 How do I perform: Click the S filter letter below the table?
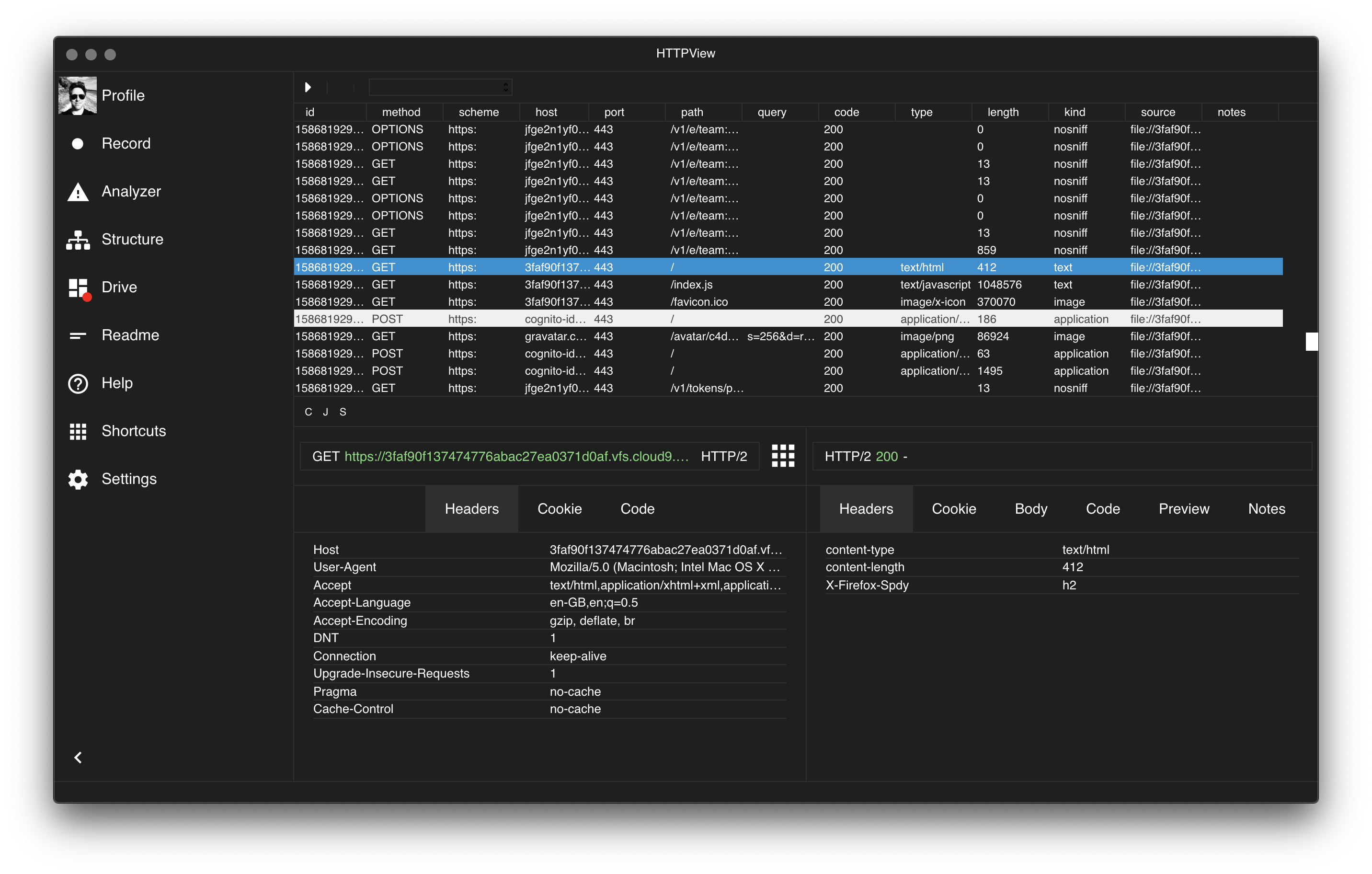343,412
